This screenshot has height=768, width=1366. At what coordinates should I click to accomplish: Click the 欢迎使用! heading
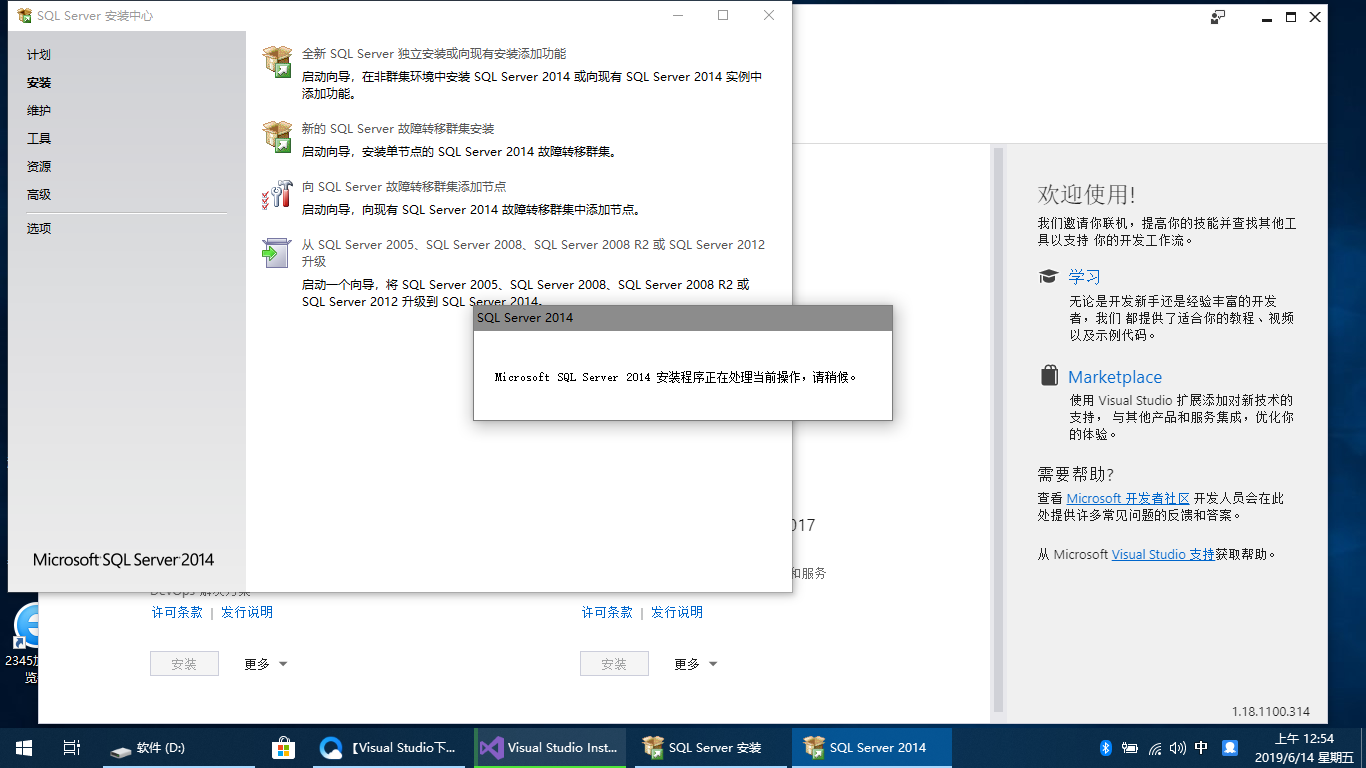(x=1086, y=194)
